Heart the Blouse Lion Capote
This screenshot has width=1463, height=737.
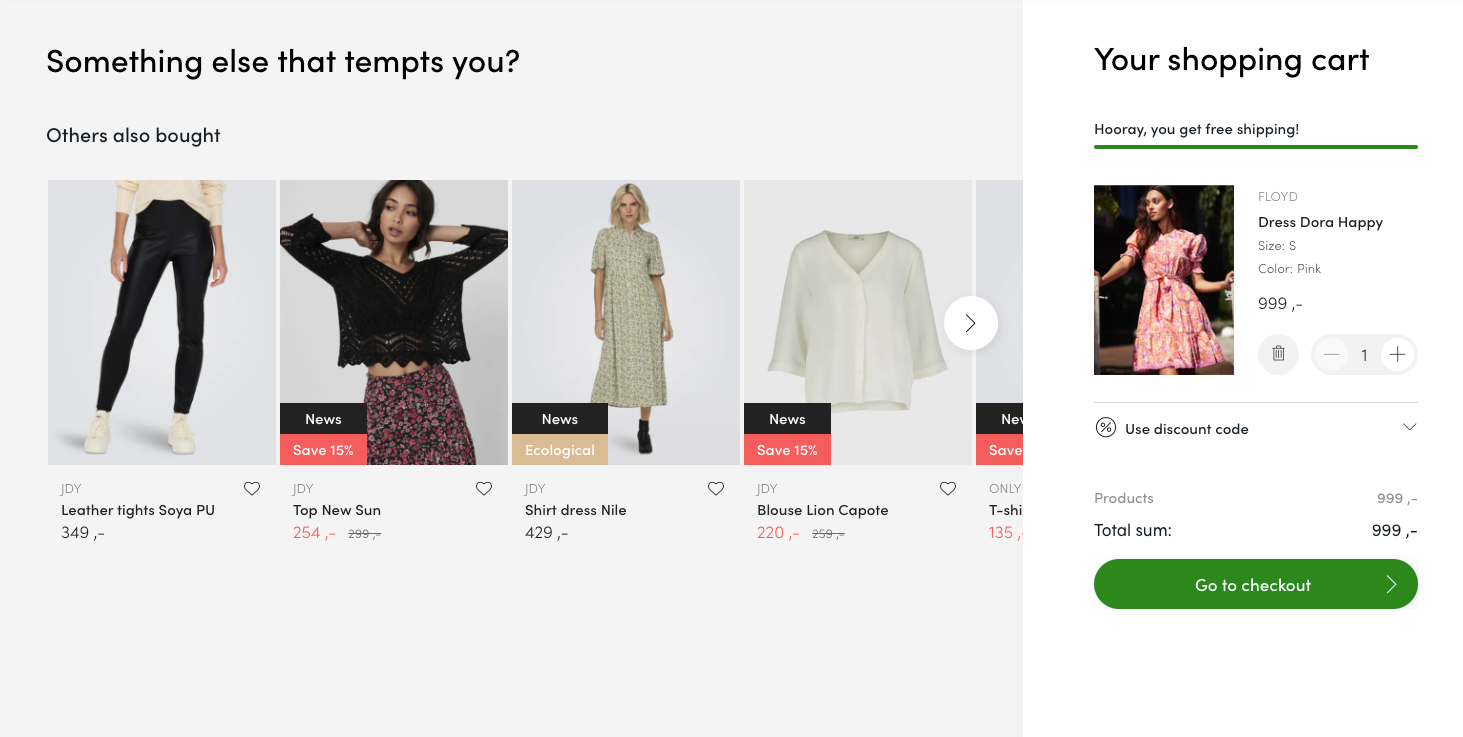(948, 489)
